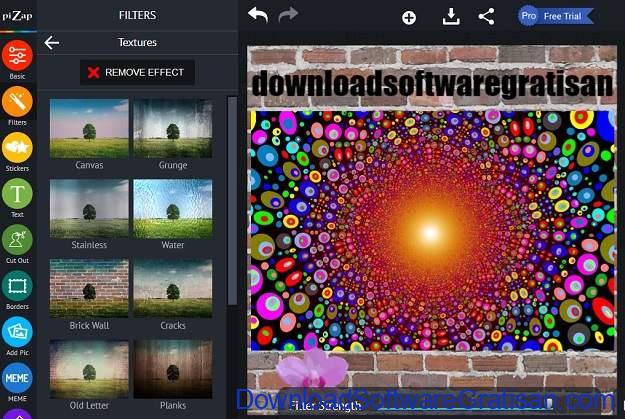Open the Borders tool
The width and height of the screenshot is (625, 419).
[17, 287]
